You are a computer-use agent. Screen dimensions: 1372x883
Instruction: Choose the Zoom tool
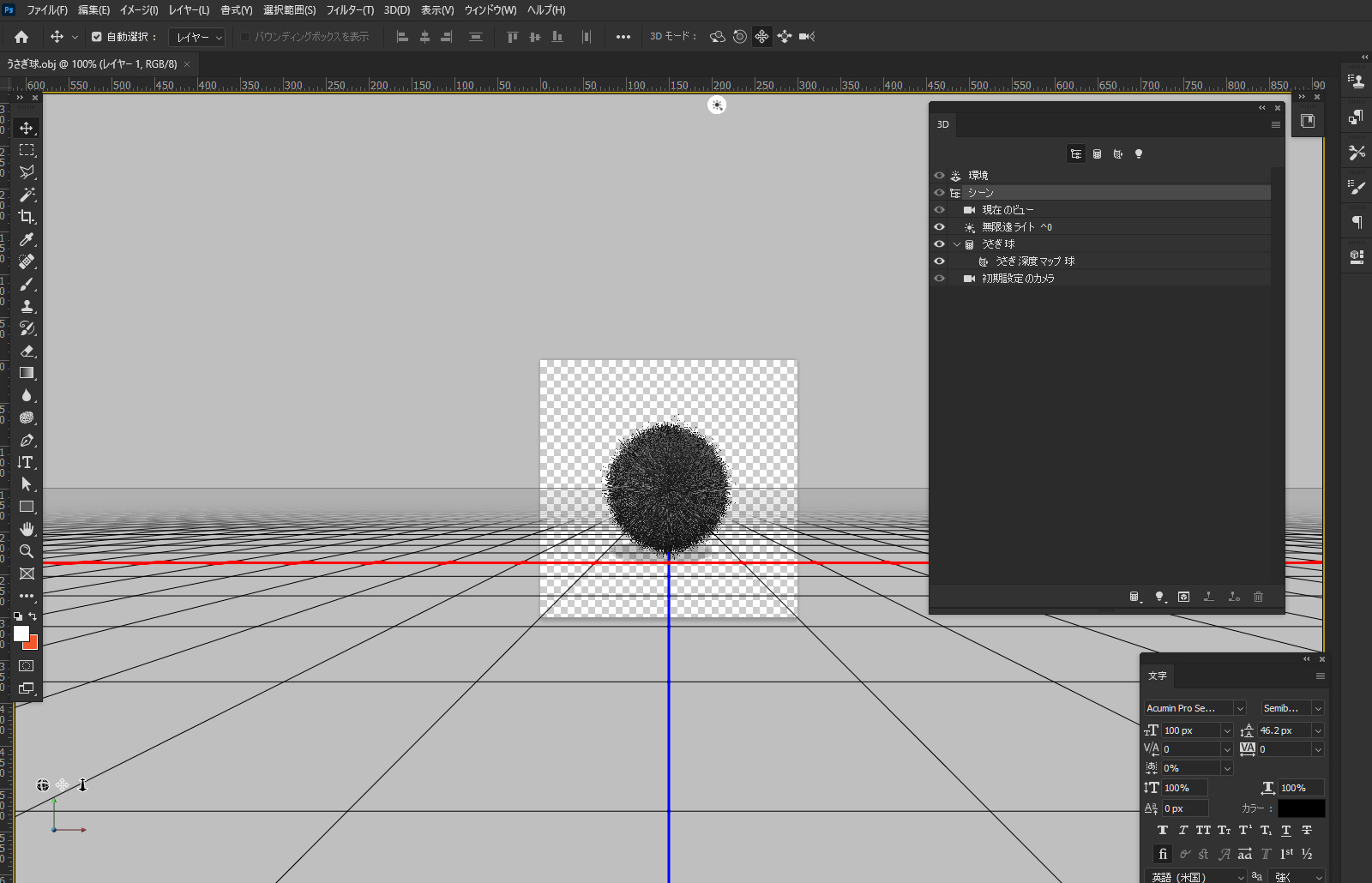tap(27, 551)
